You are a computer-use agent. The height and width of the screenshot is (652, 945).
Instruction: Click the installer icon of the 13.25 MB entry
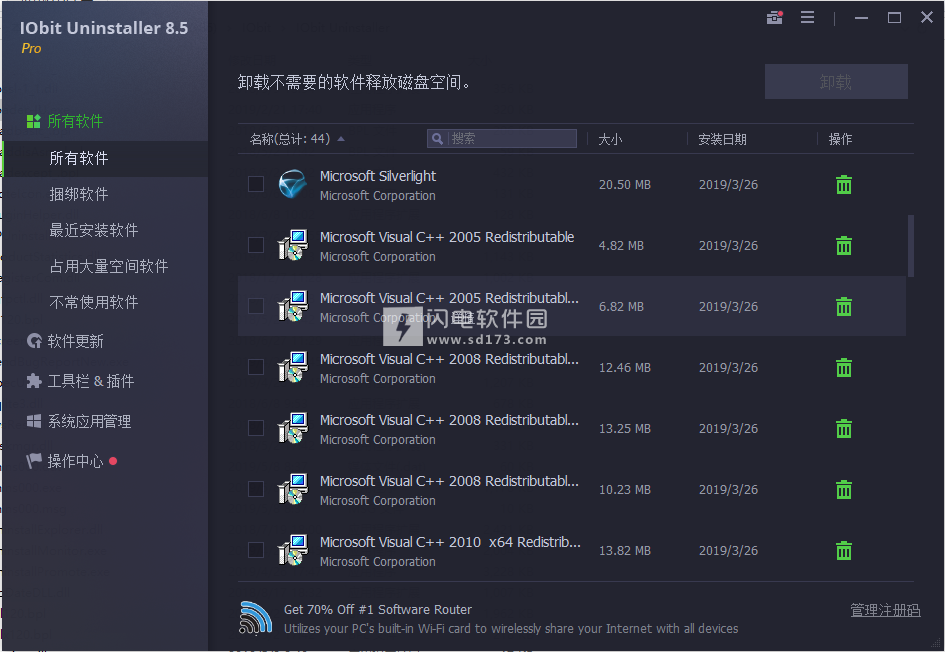click(293, 428)
